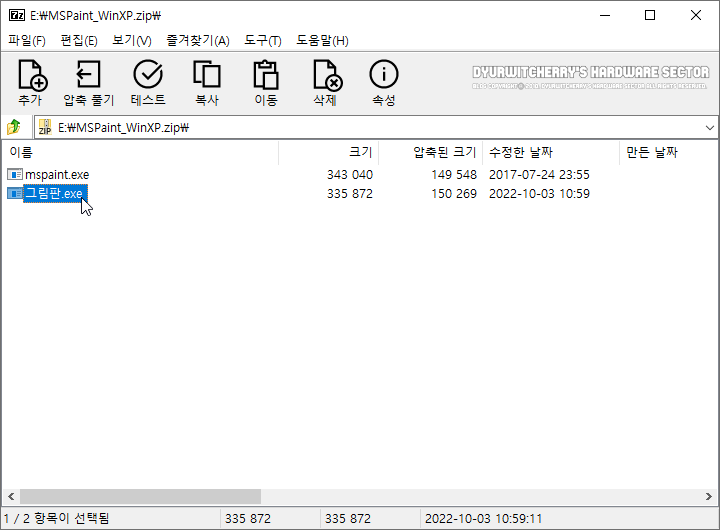Click the 그림판.exe file icon
Screen dimensions: 720x530
[x=15, y=193]
